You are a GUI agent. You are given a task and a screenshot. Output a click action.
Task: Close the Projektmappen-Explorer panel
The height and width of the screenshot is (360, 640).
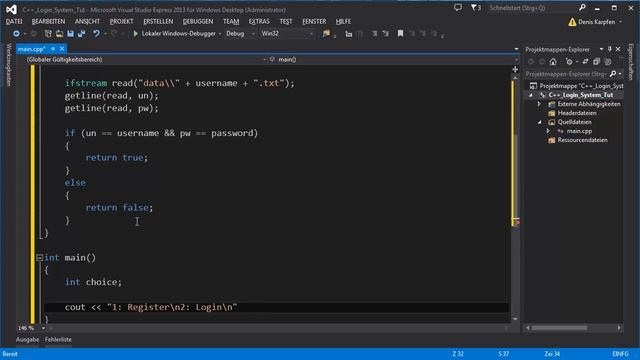(618, 49)
